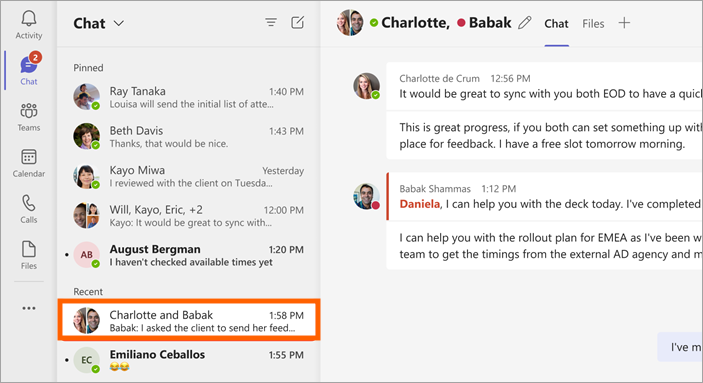Screen dimensions: 703x383
Task: Click the Pinned section label
Action: [88, 68]
